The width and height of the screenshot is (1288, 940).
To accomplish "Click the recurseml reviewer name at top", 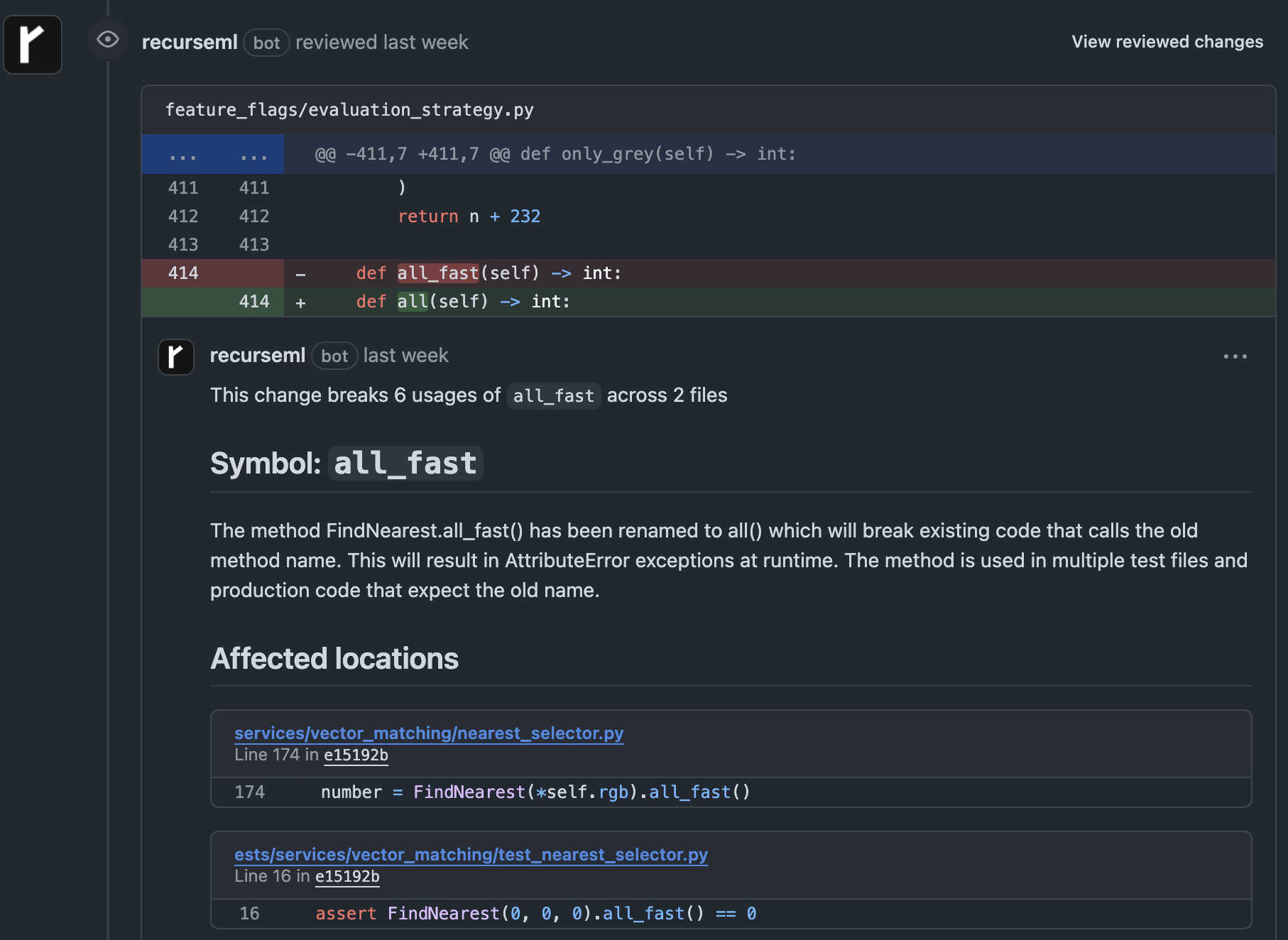I will pyautogui.click(x=190, y=43).
